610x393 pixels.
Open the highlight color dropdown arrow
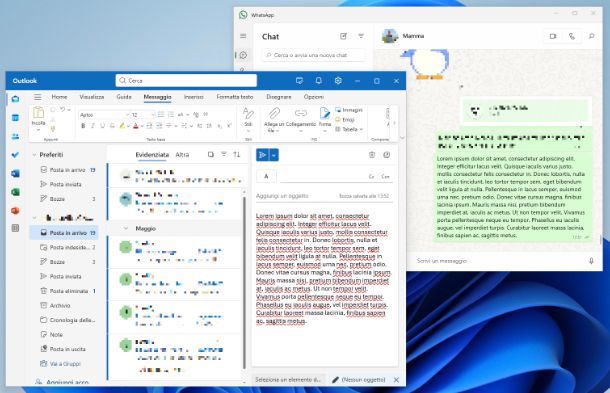tap(128, 126)
